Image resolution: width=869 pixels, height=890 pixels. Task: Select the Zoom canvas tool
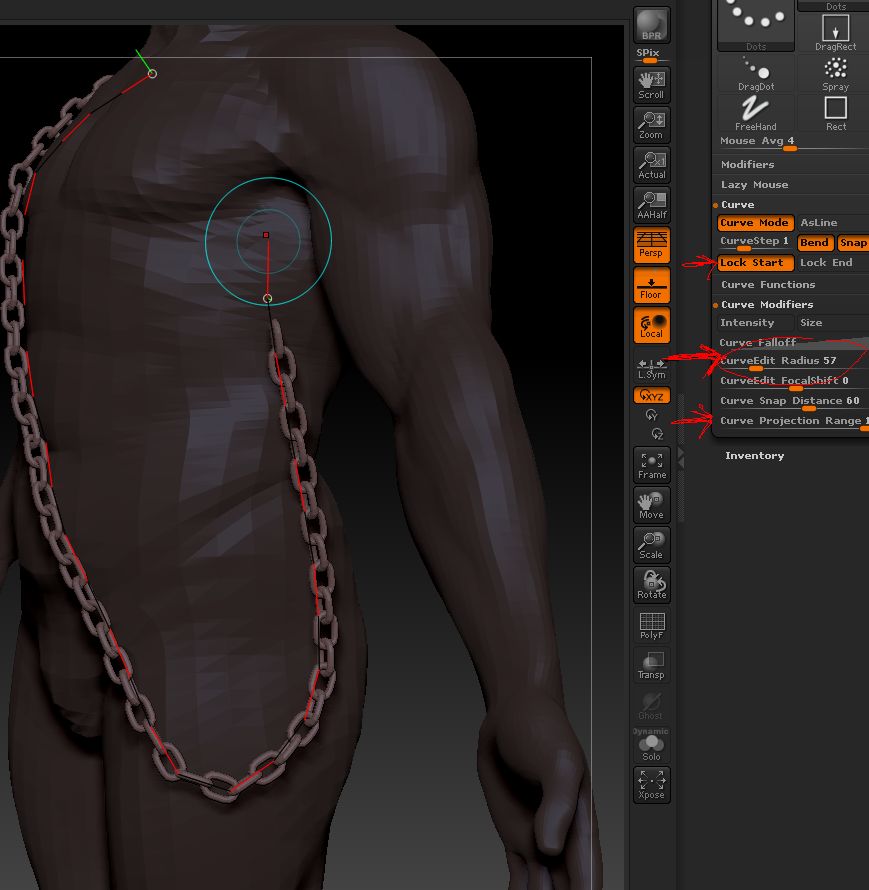coord(652,125)
